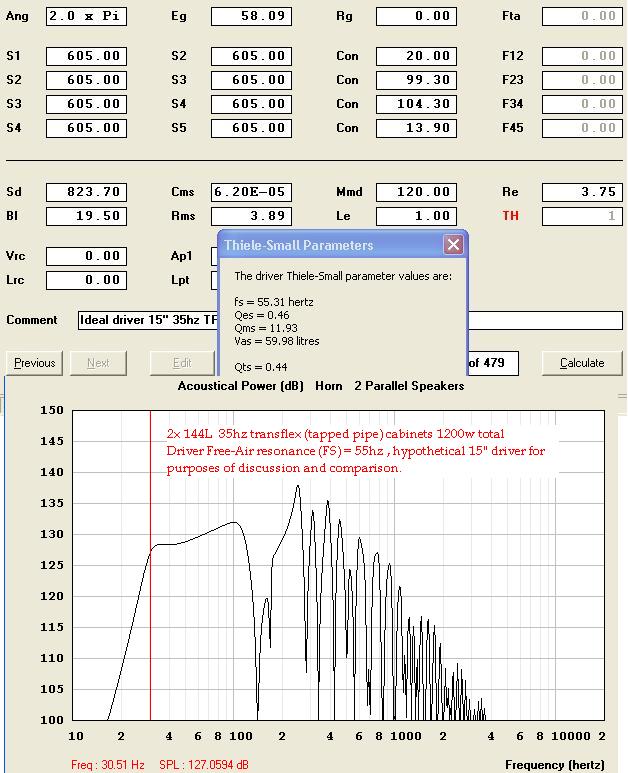628x773 pixels.
Task: Click the Con length field showing 20.00
Action: tap(417, 56)
